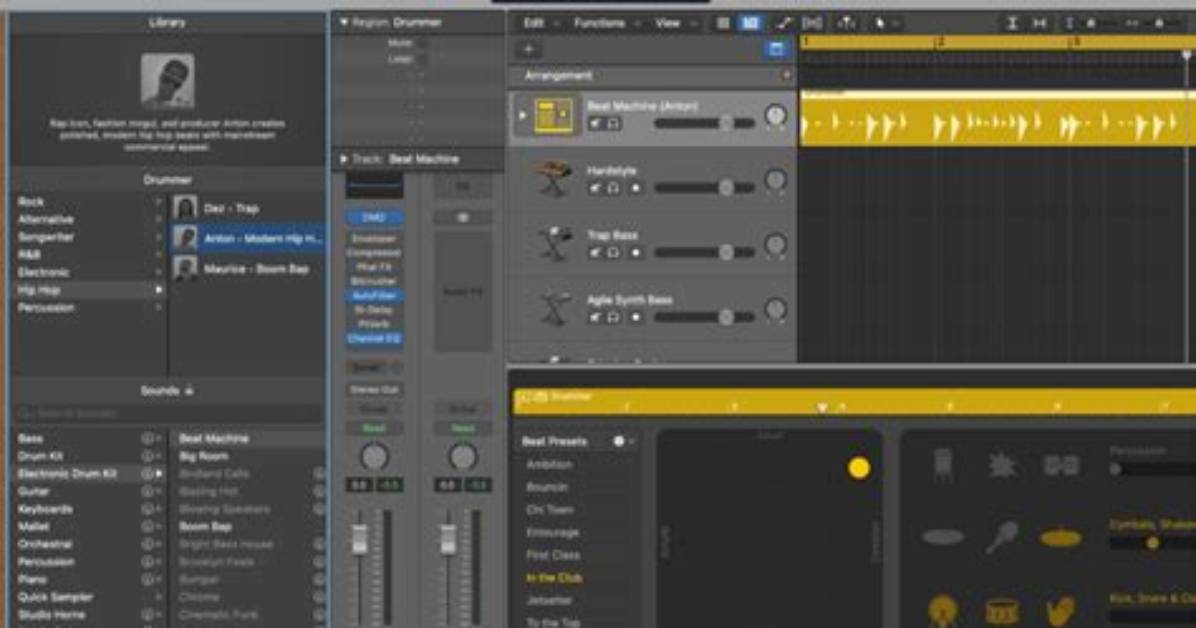
Task: Expand the Track: Beat Machine inspector section
Action: [344, 159]
